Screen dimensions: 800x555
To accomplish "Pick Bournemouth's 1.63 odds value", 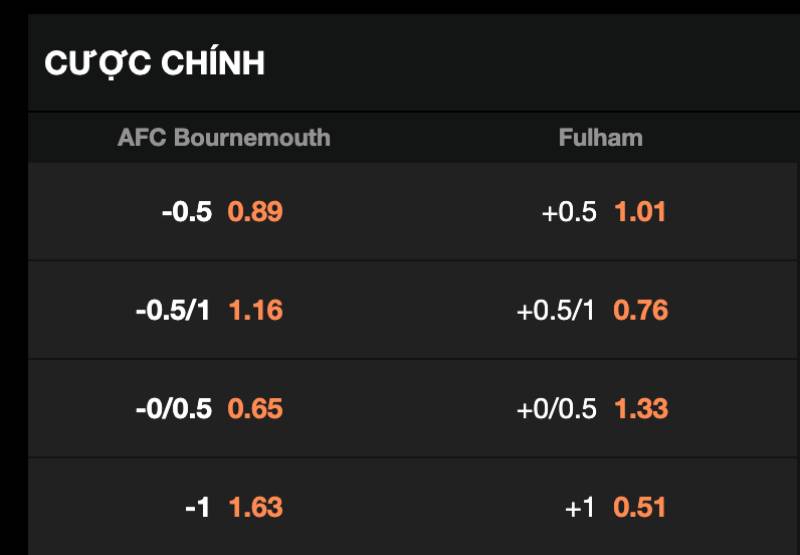I will [x=255, y=507].
